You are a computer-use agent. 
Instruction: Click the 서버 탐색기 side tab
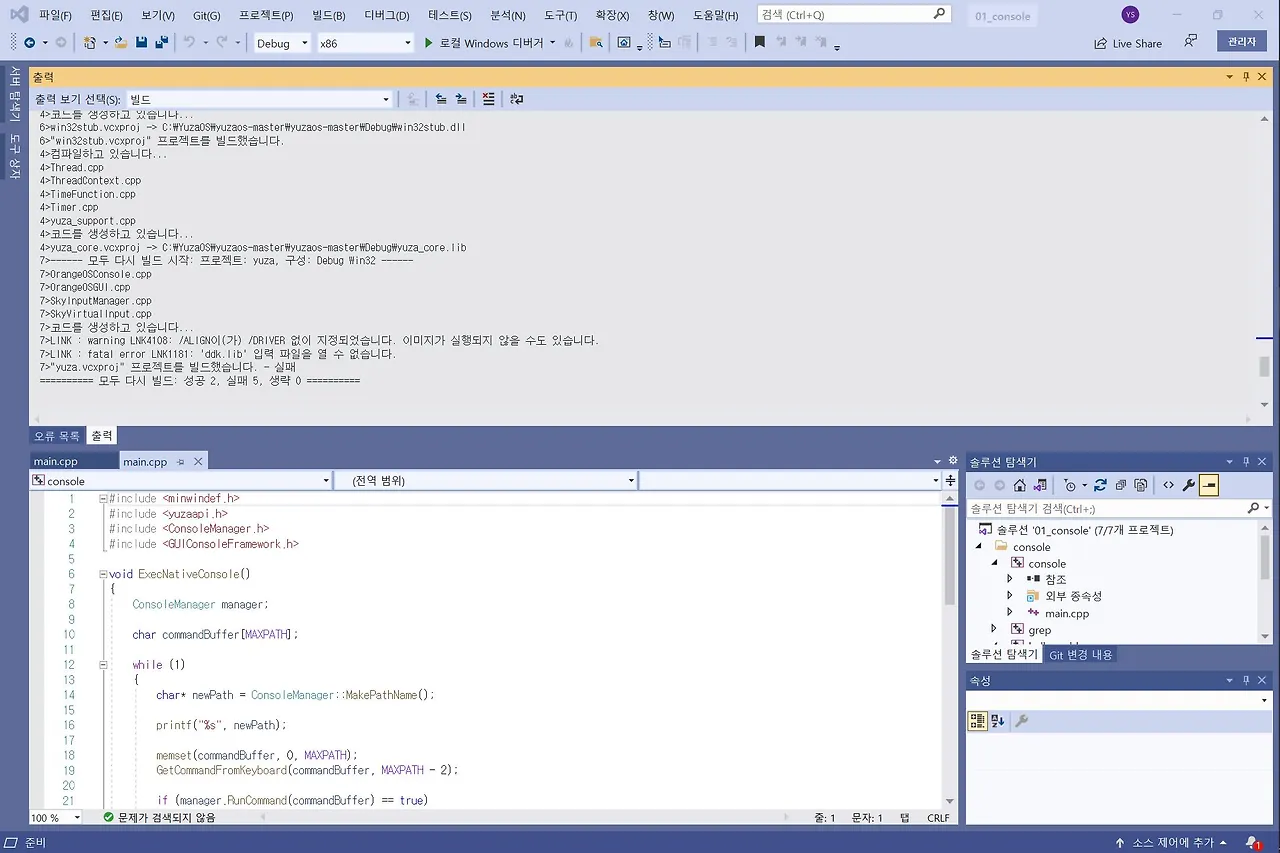pos(14,95)
